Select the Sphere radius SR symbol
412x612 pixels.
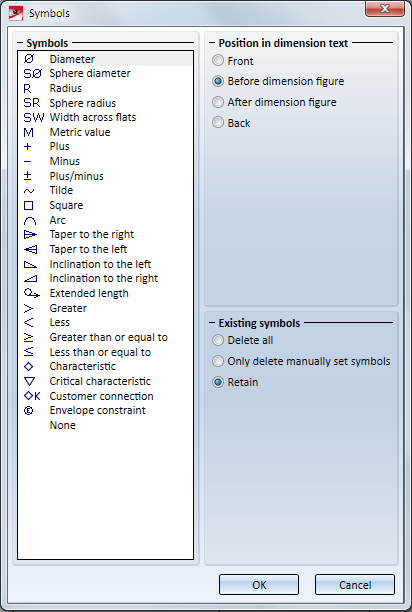(32, 103)
